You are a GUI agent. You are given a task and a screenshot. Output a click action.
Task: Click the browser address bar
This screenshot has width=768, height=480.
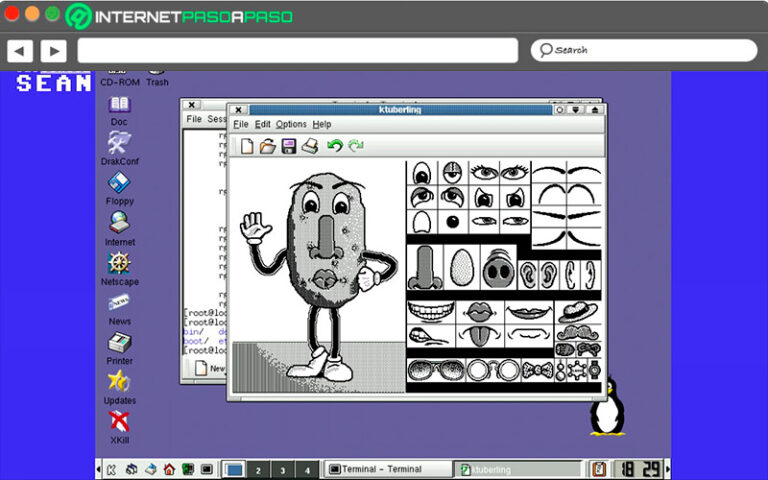pyautogui.click(x=297, y=50)
